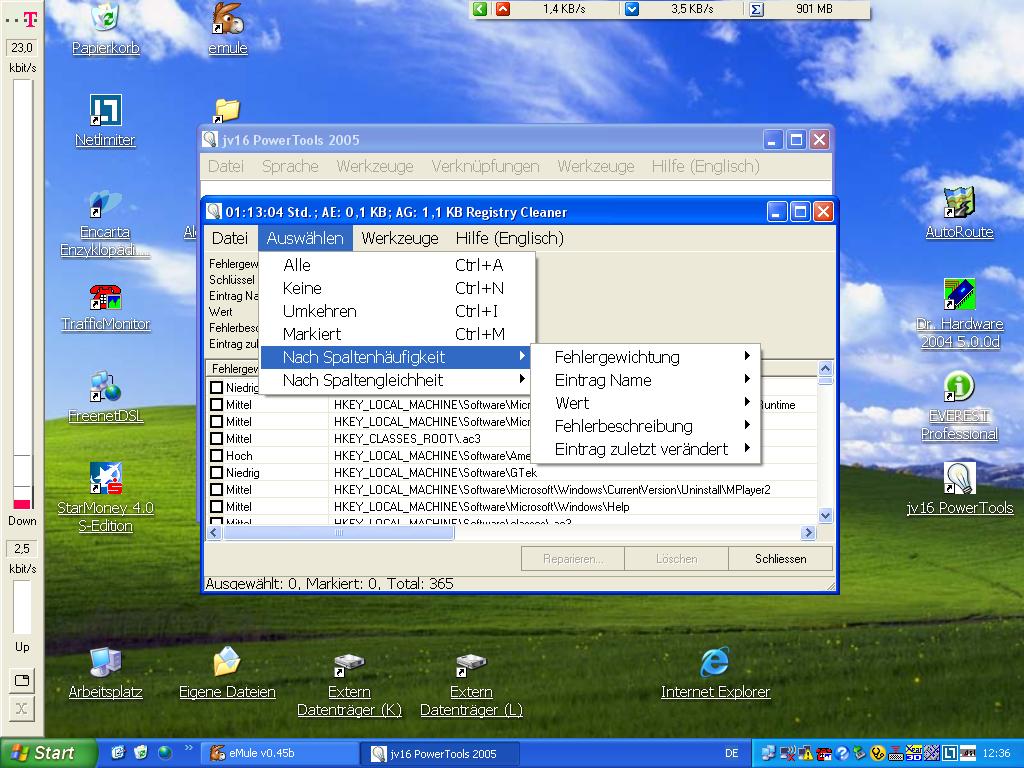Open the FreenetDSL desktop shortcut
This screenshot has width=1024, height=768.
click(105, 397)
